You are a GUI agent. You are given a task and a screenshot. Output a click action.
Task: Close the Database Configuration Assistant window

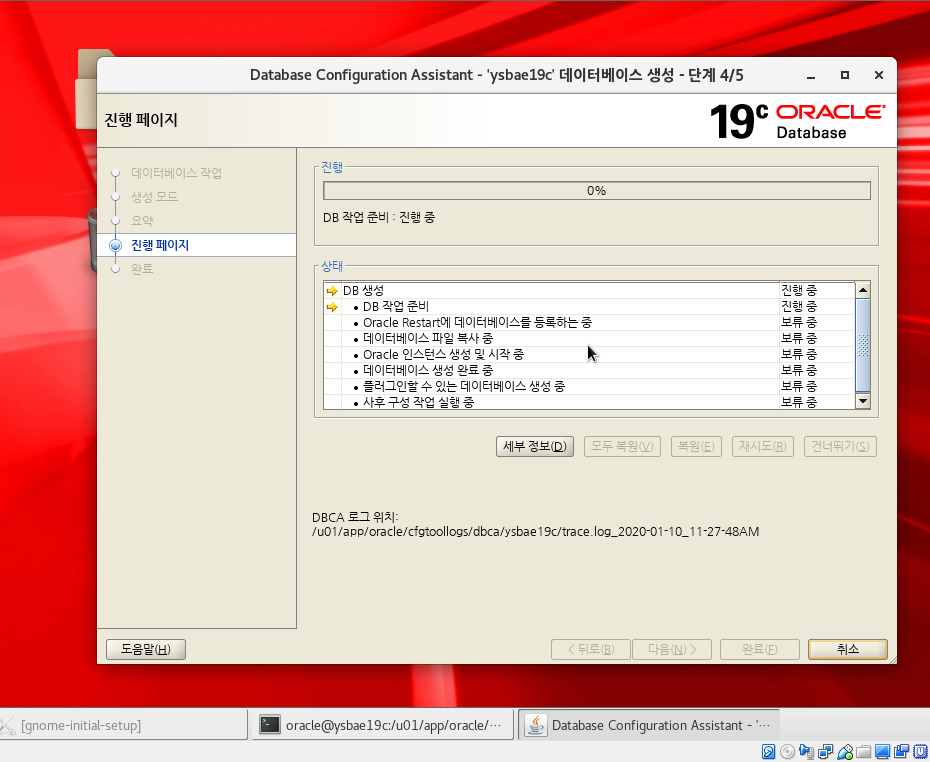pyautogui.click(x=879, y=75)
